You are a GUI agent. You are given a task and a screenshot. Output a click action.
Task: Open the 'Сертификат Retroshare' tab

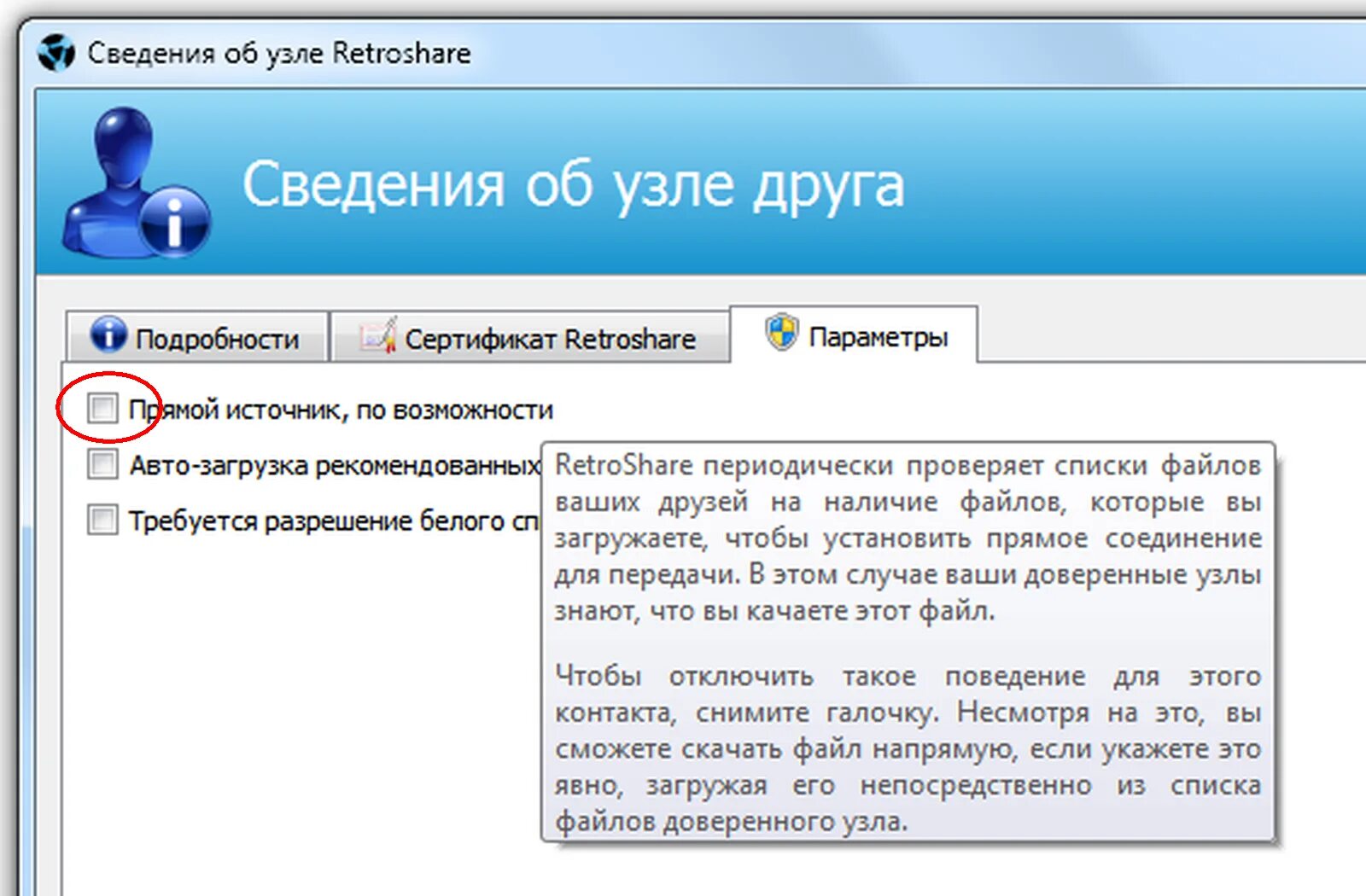[530, 337]
